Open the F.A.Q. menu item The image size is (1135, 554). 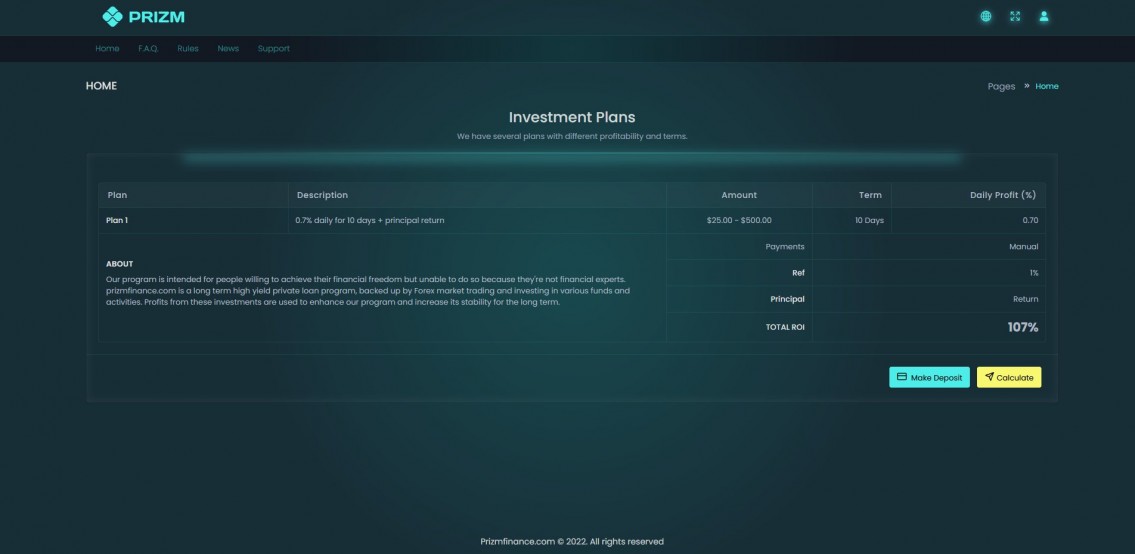(148, 49)
